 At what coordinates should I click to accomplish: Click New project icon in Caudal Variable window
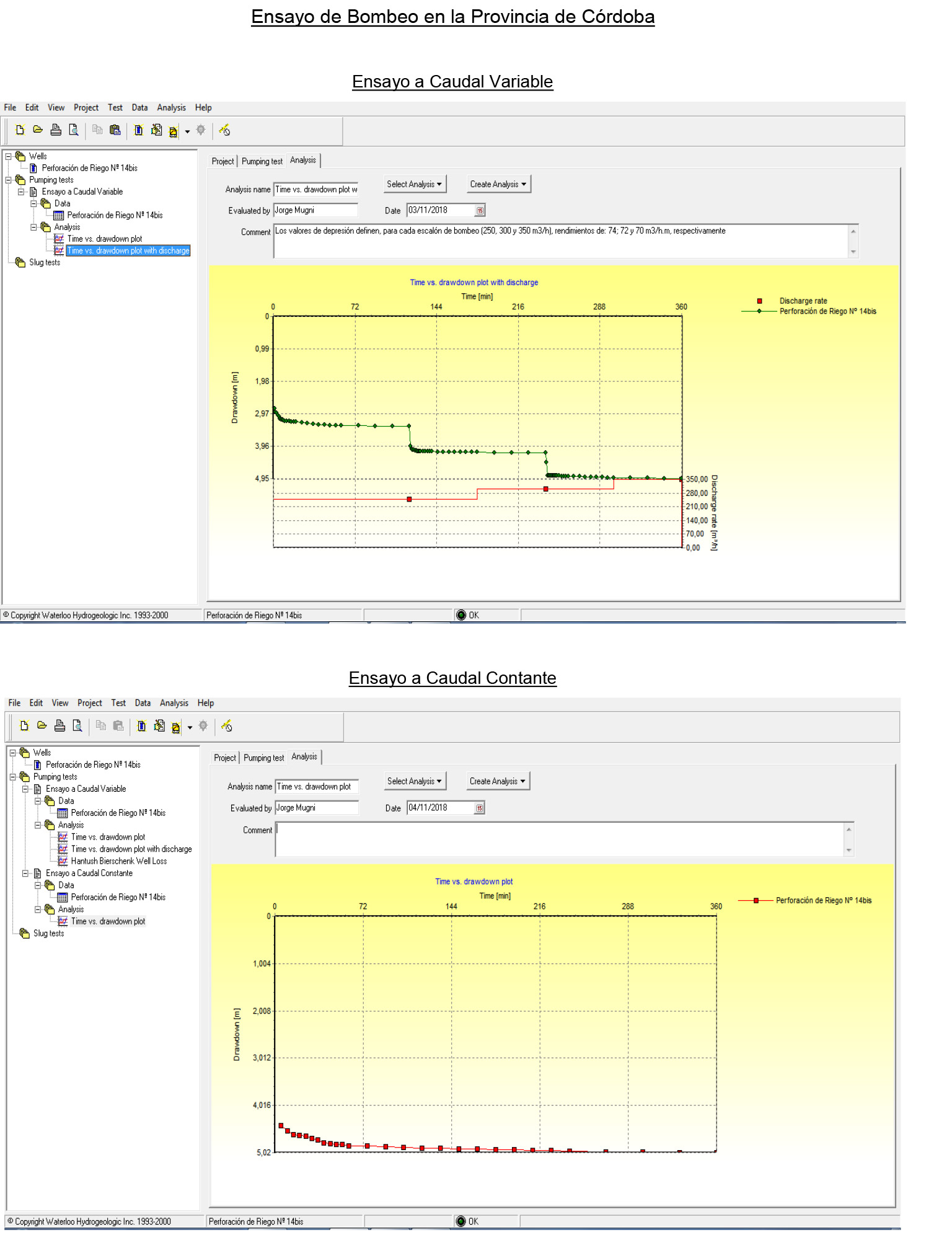coord(20,130)
